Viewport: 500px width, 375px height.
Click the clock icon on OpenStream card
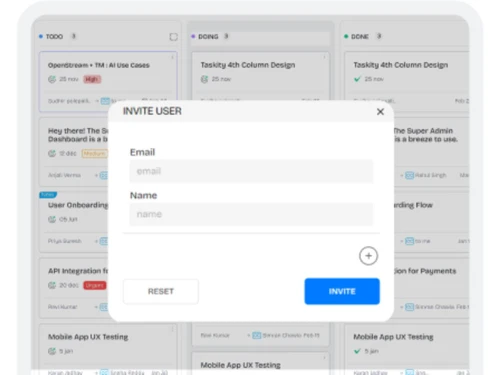pos(52,79)
